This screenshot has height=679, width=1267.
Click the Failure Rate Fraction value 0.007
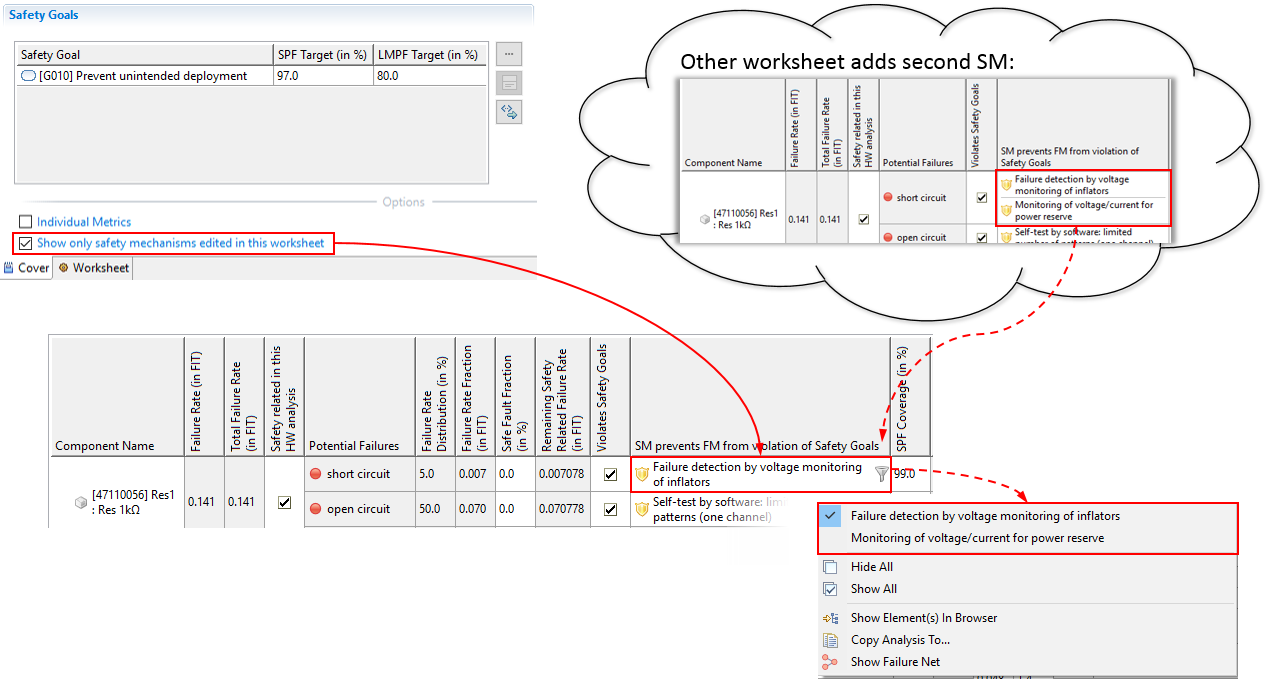pos(474,474)
